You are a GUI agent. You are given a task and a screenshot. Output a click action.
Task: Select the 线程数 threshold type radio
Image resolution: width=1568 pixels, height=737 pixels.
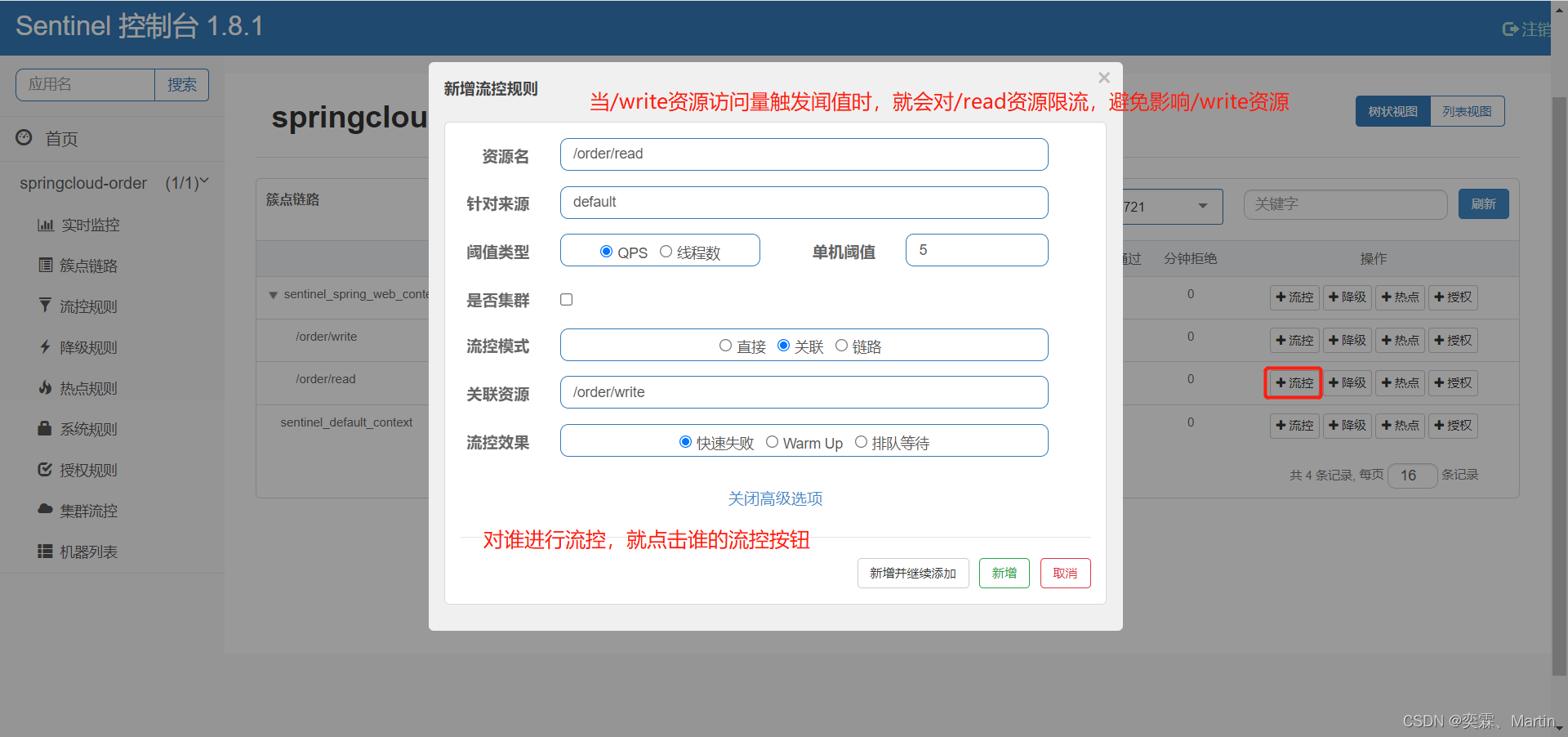pyautogui.click(x=666, y=252)
